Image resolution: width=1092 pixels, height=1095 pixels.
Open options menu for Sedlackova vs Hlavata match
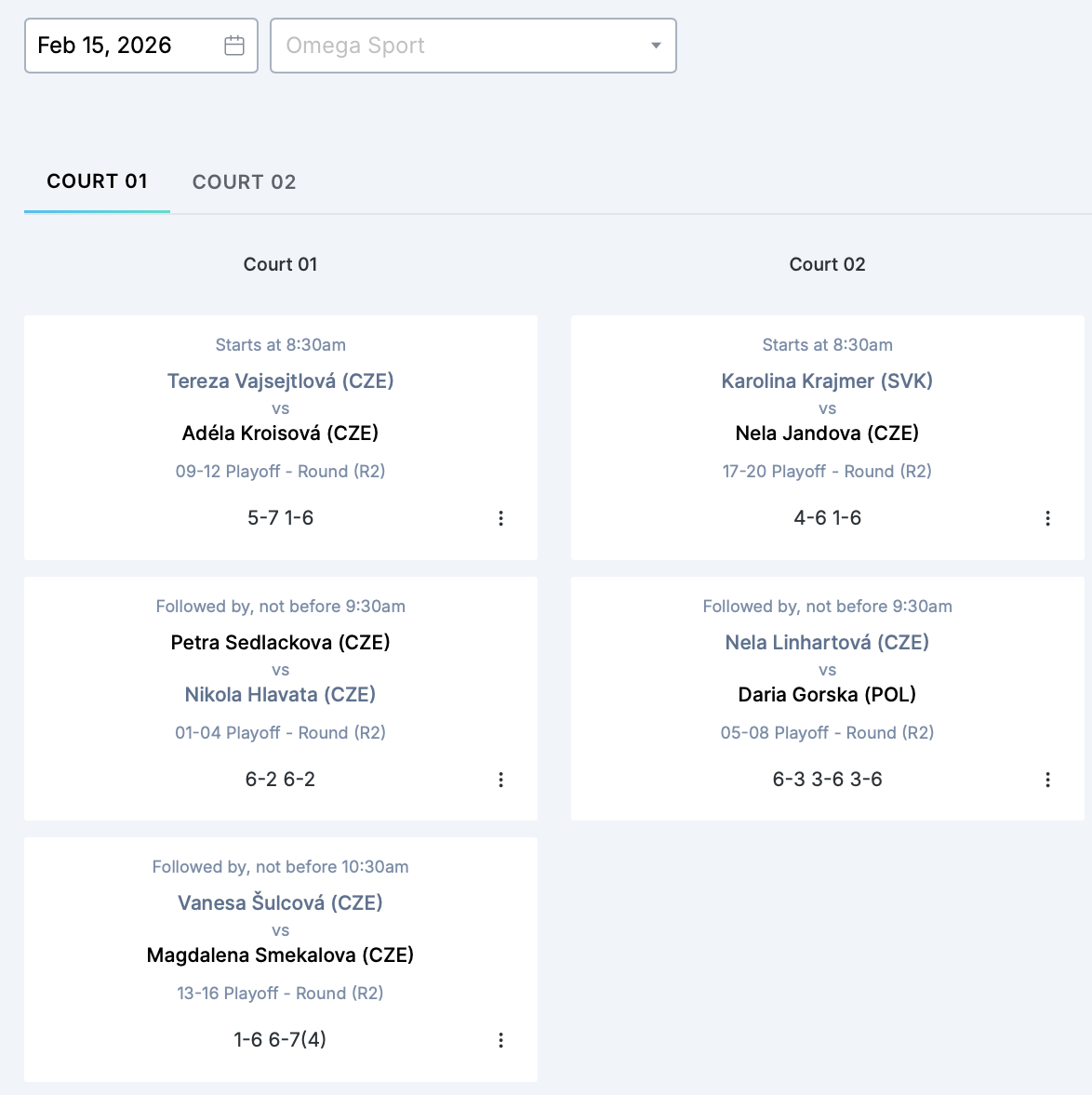[x=500, y=780]
